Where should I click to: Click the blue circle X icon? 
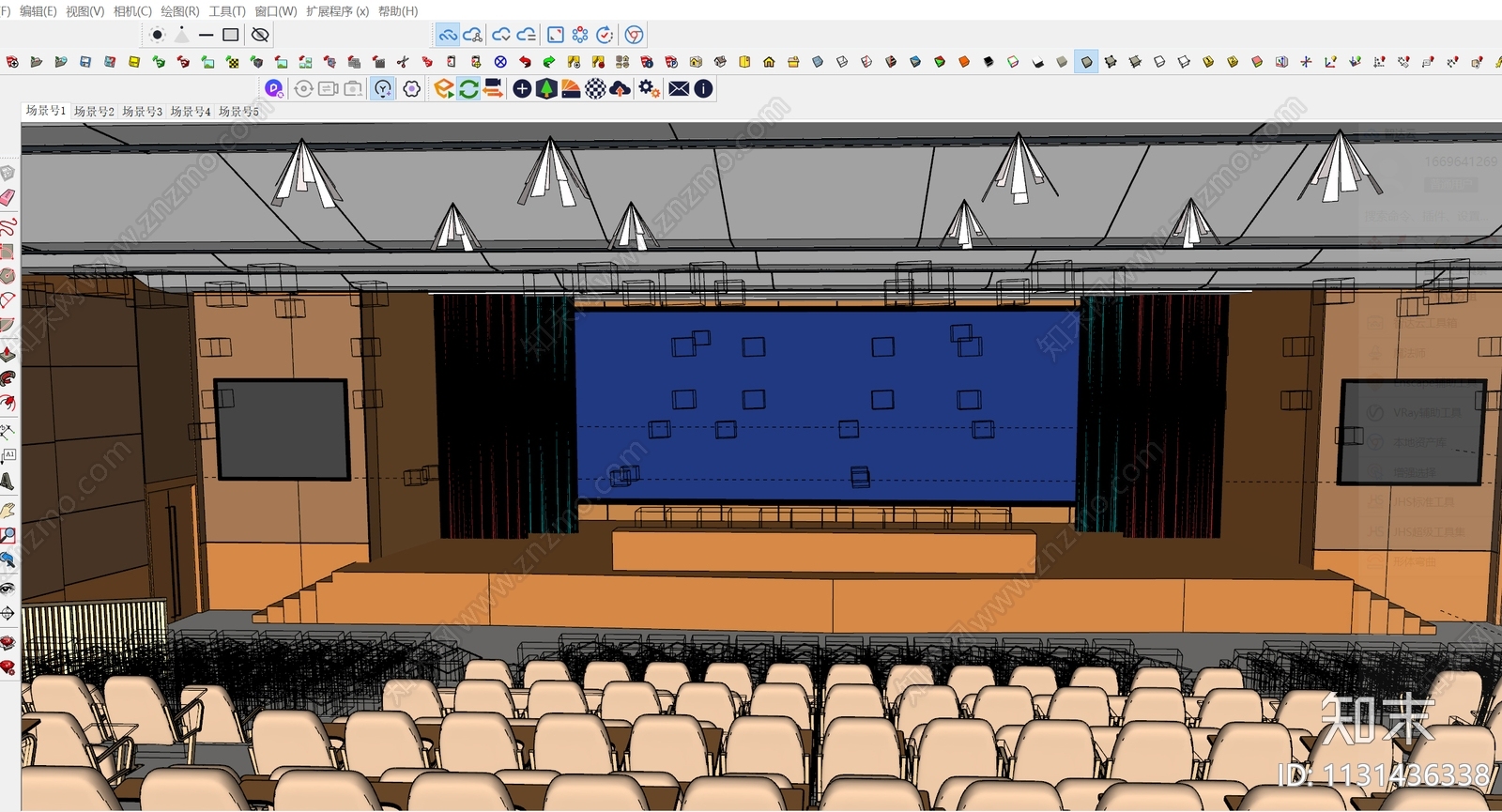click(x=500, y=62)
